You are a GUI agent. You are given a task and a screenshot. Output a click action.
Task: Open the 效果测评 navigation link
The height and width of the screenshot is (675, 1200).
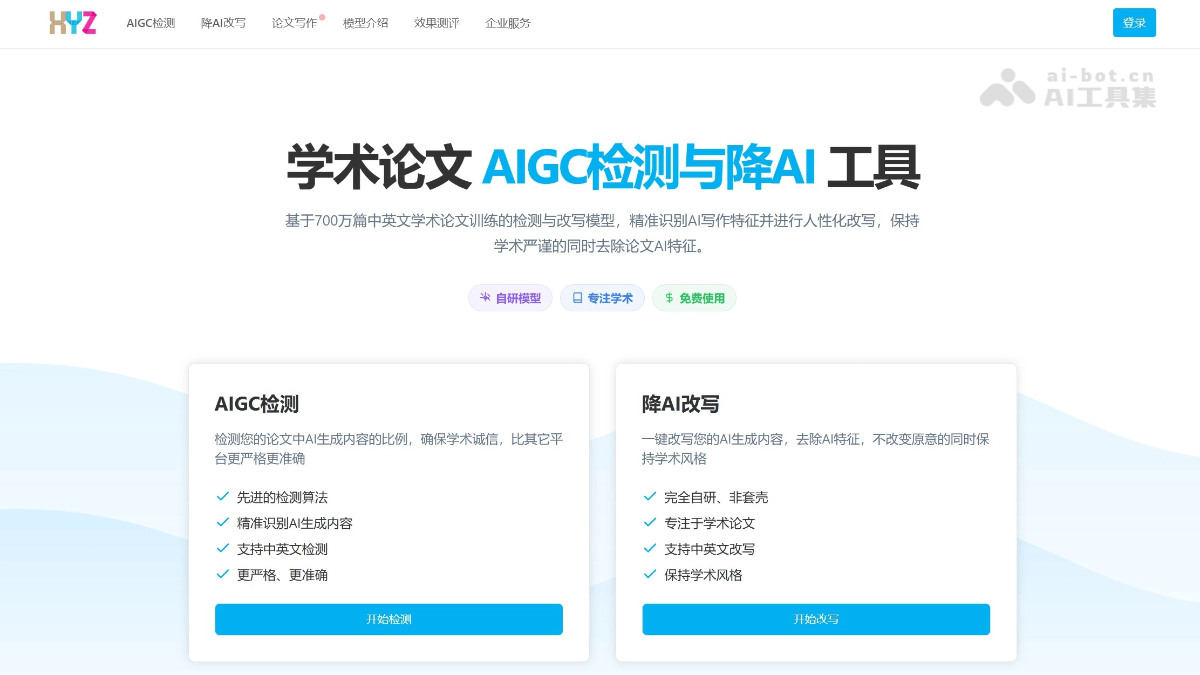coord(437,23)
